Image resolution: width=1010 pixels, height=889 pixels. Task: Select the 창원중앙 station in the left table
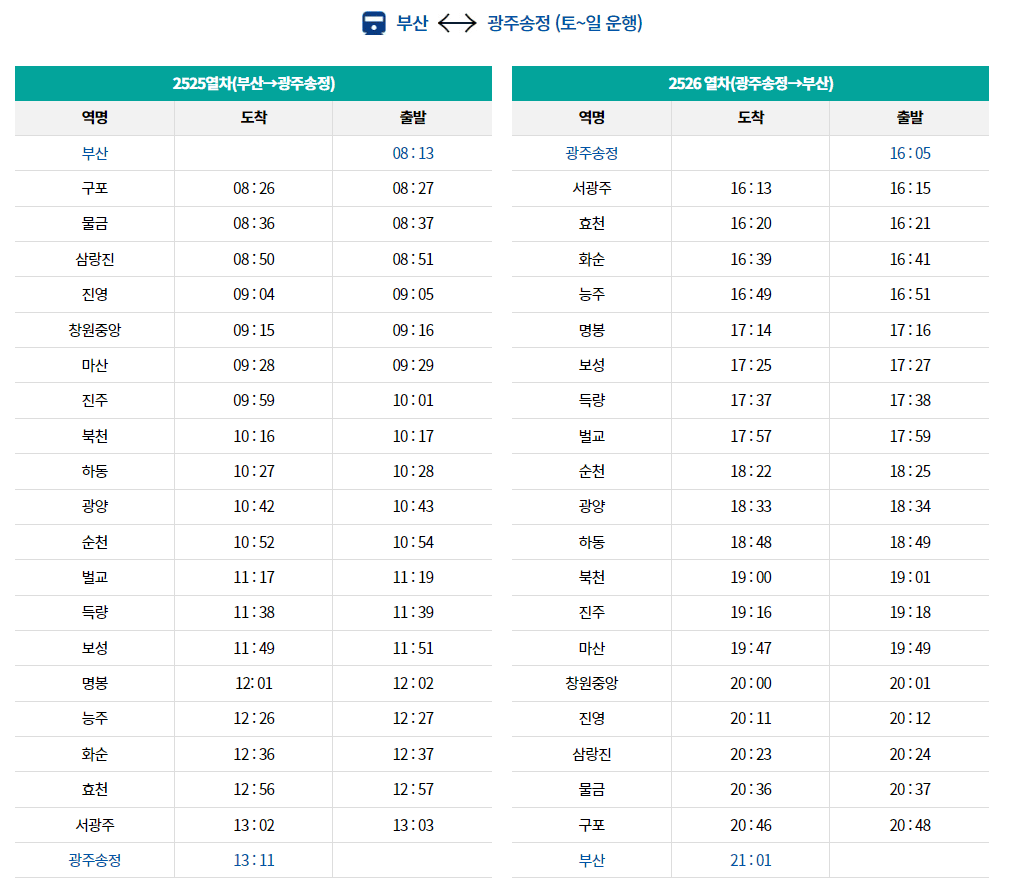tap(94, 329)
